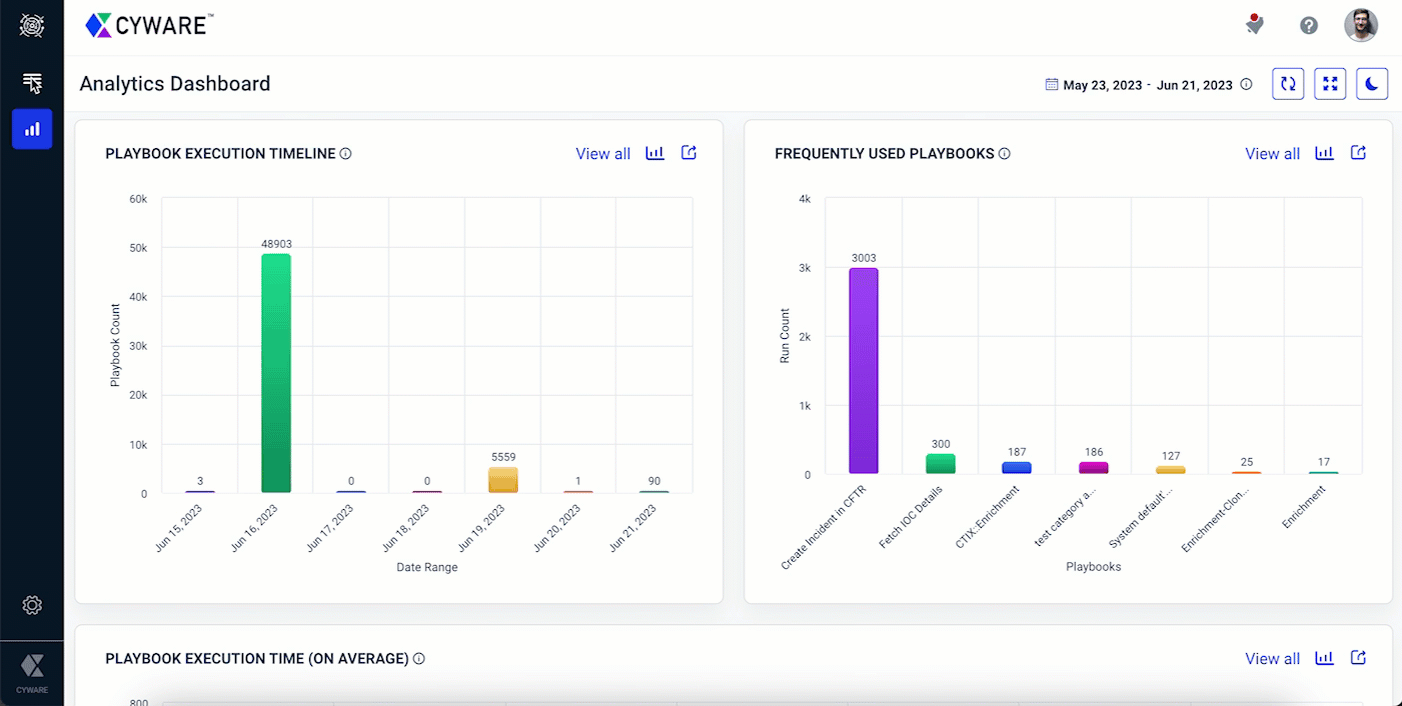
Task: Export the Frequently Used Playbooks widget
Action: (1358, 153)
